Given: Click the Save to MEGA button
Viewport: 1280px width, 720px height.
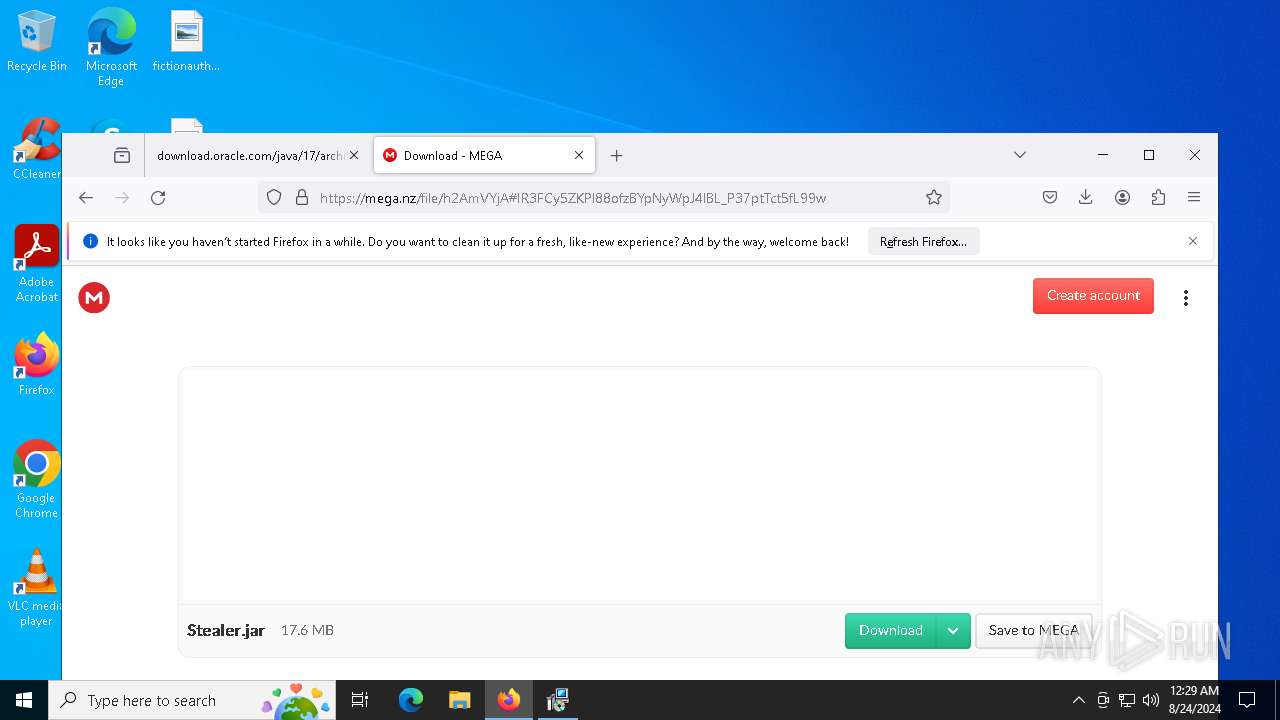Looking at the screenshot, I should [x=1034, y=631].
